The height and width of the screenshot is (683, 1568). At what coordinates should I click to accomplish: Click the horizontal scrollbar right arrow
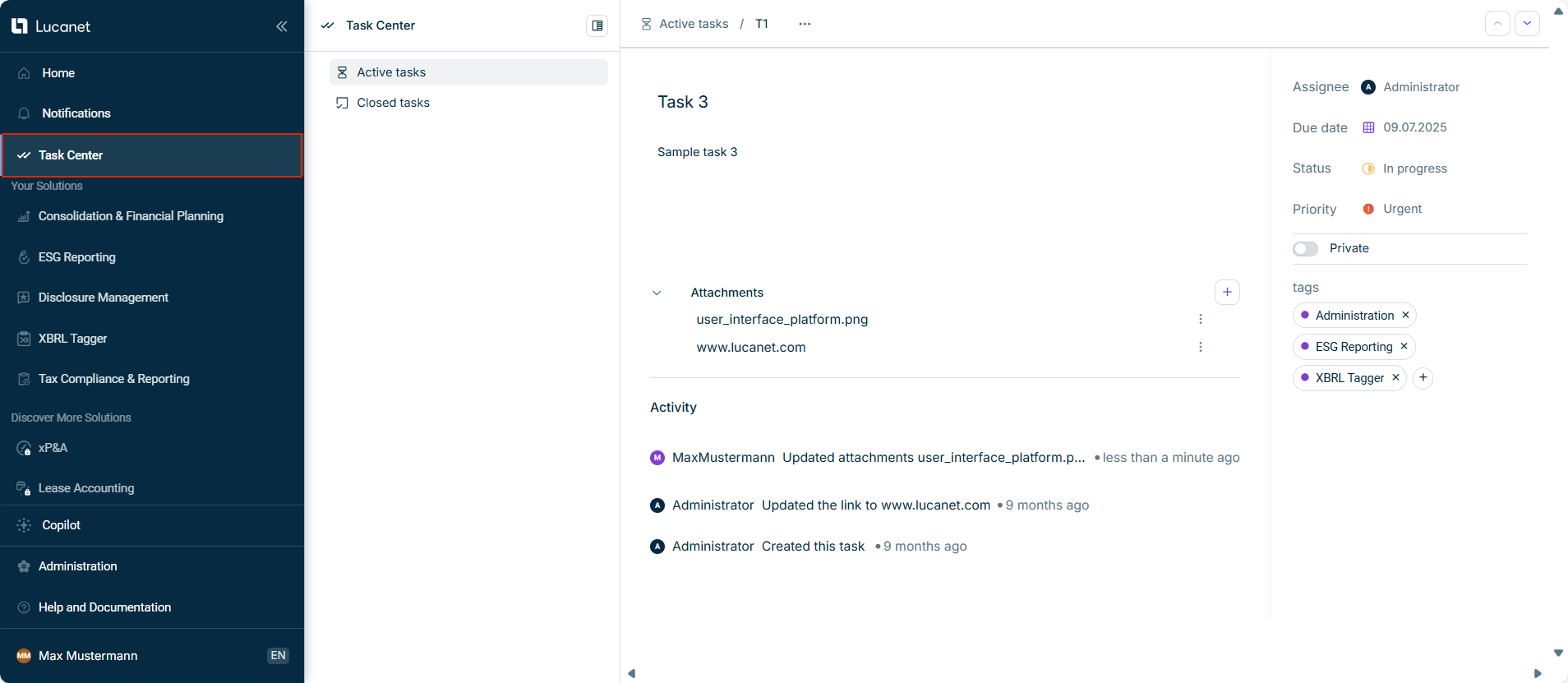pos(1538,674)
